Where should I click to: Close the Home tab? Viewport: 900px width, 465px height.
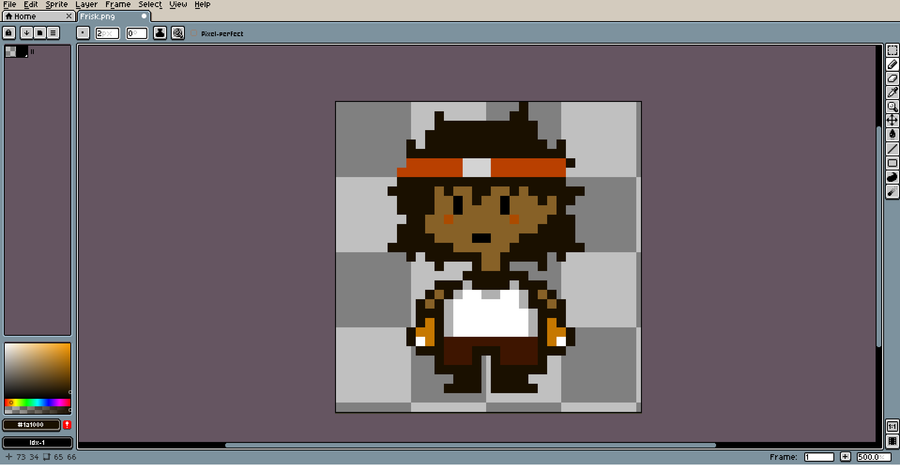(69, 16)
